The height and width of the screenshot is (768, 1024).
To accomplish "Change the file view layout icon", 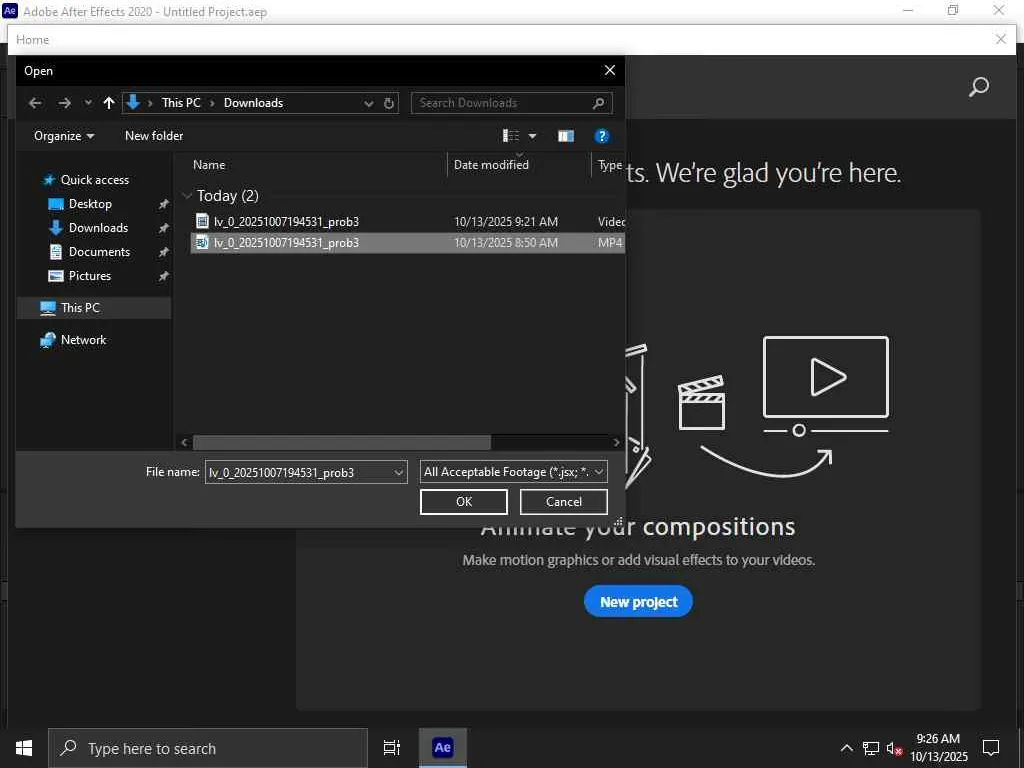I will [x=511, y=136].
